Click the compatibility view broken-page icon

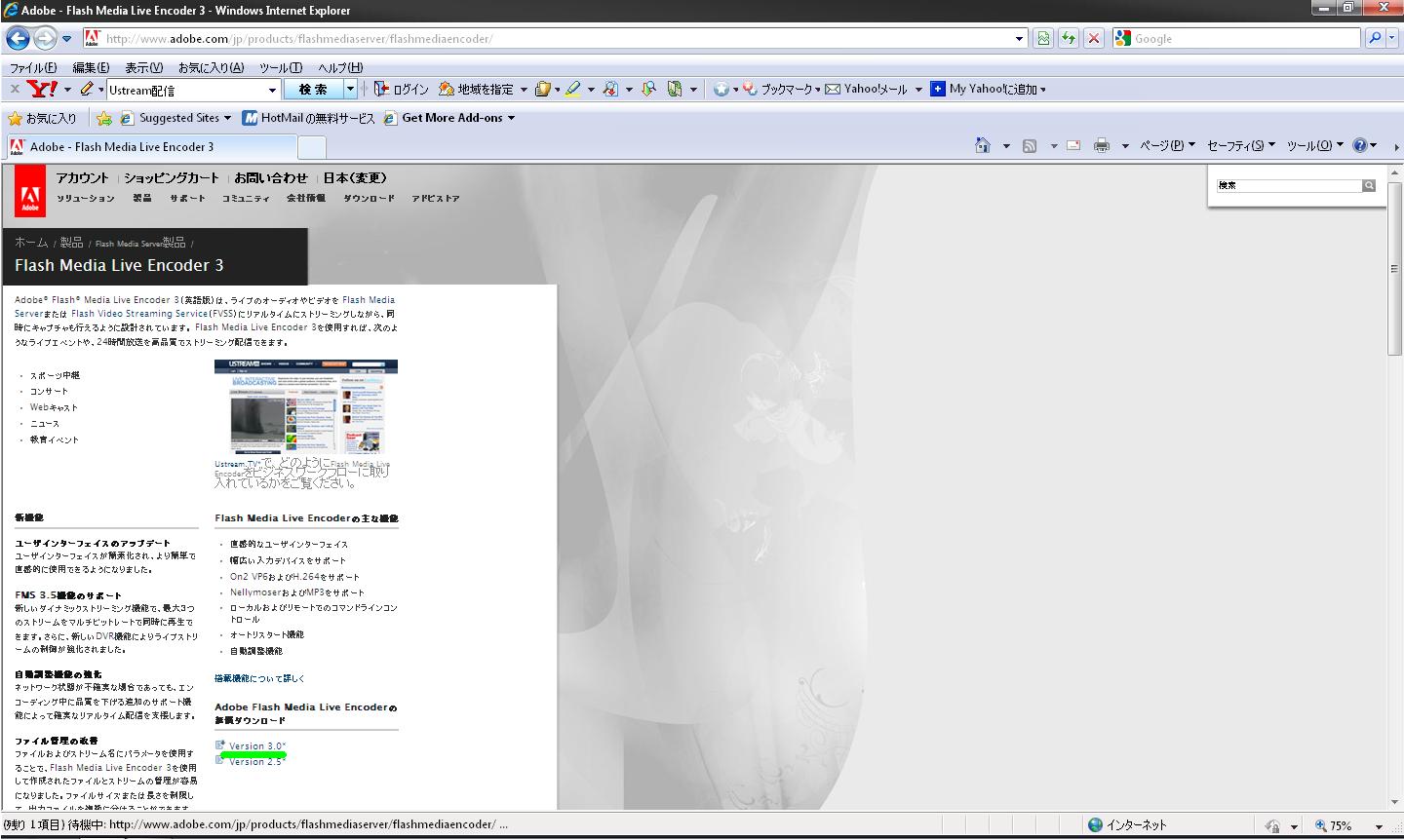point(1044,38)
